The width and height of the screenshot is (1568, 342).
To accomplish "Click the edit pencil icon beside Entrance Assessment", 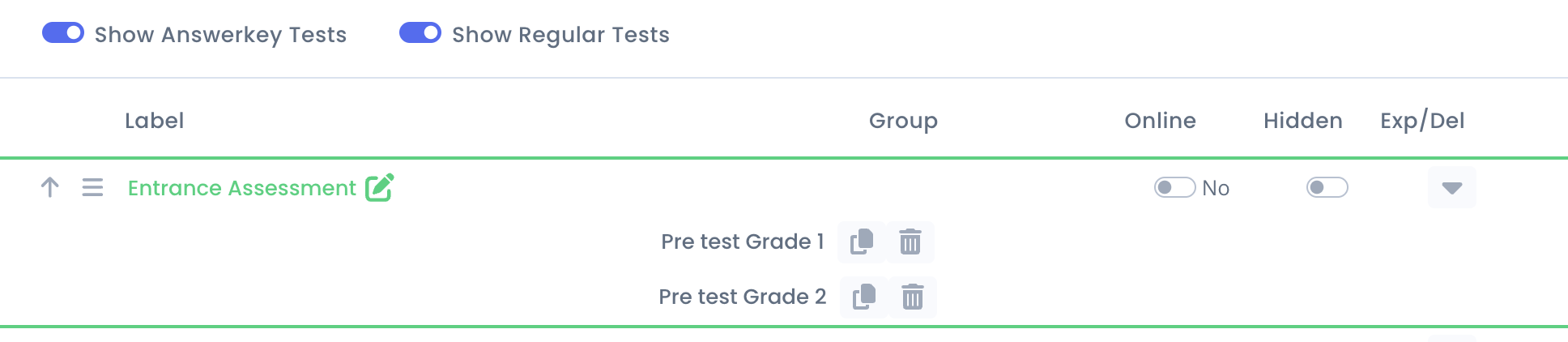I will 379,187.
